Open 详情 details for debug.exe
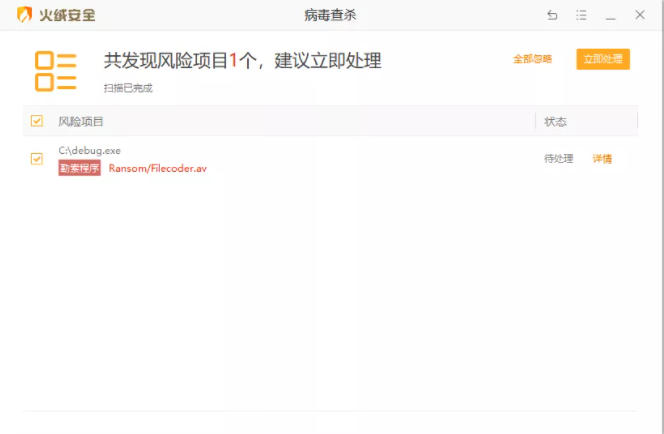The image size is (664, 434). point(602,159)
